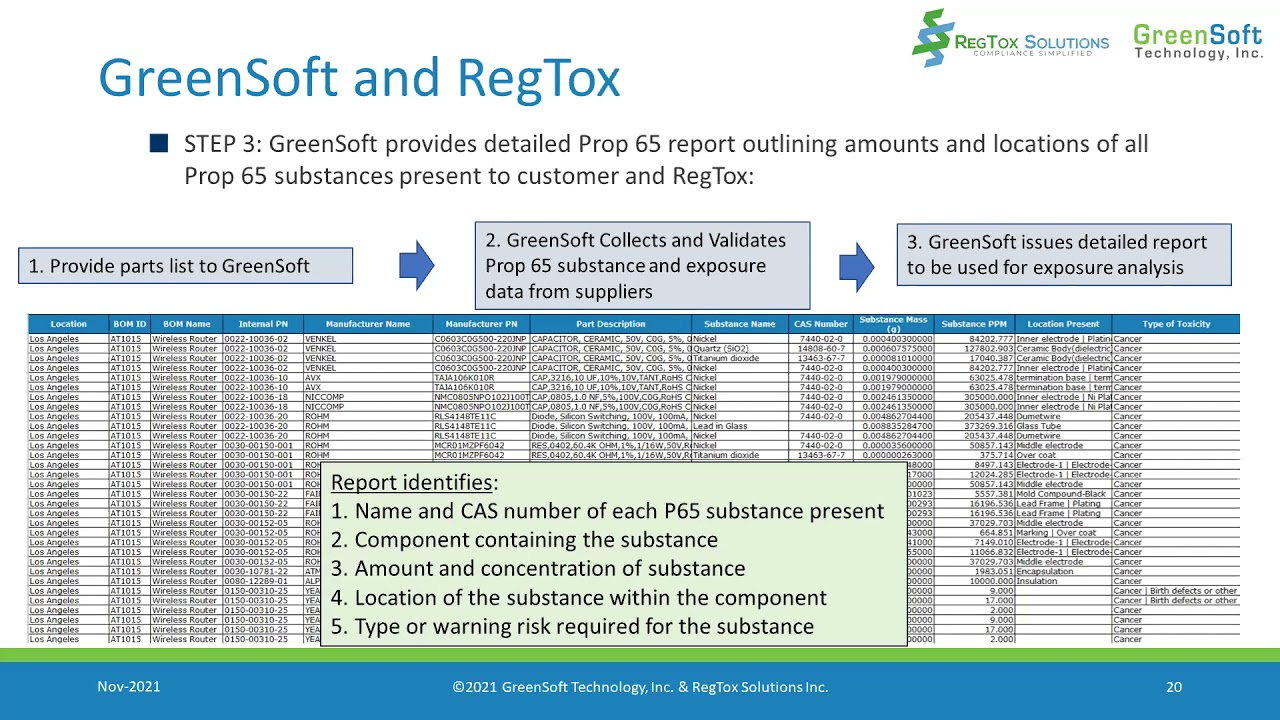Click the 'CAS Number' column header
Viewport: 1280px width, 720px height.
coord(821,324)
